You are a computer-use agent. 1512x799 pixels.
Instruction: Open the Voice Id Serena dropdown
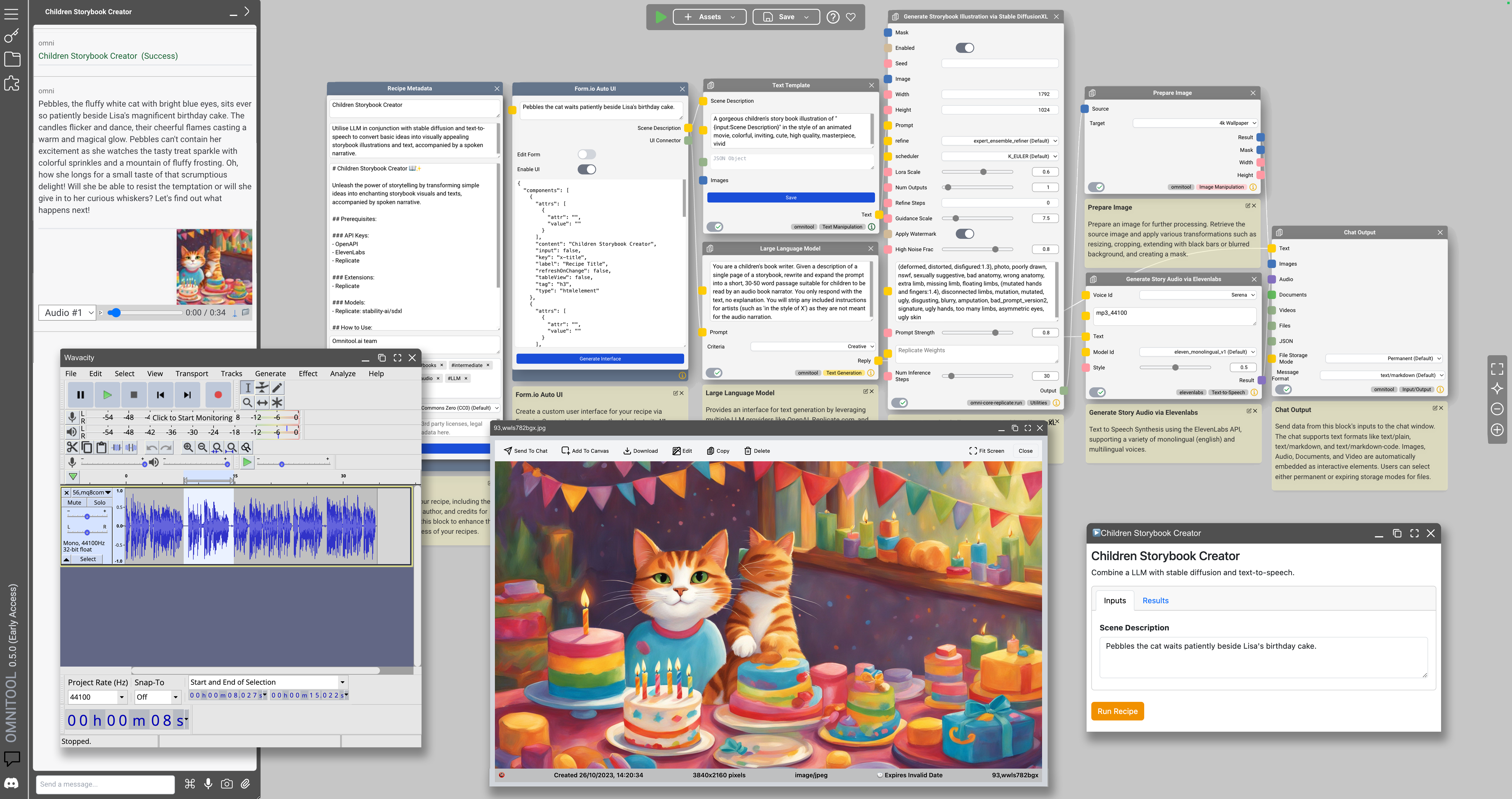tap(1197, 295)
